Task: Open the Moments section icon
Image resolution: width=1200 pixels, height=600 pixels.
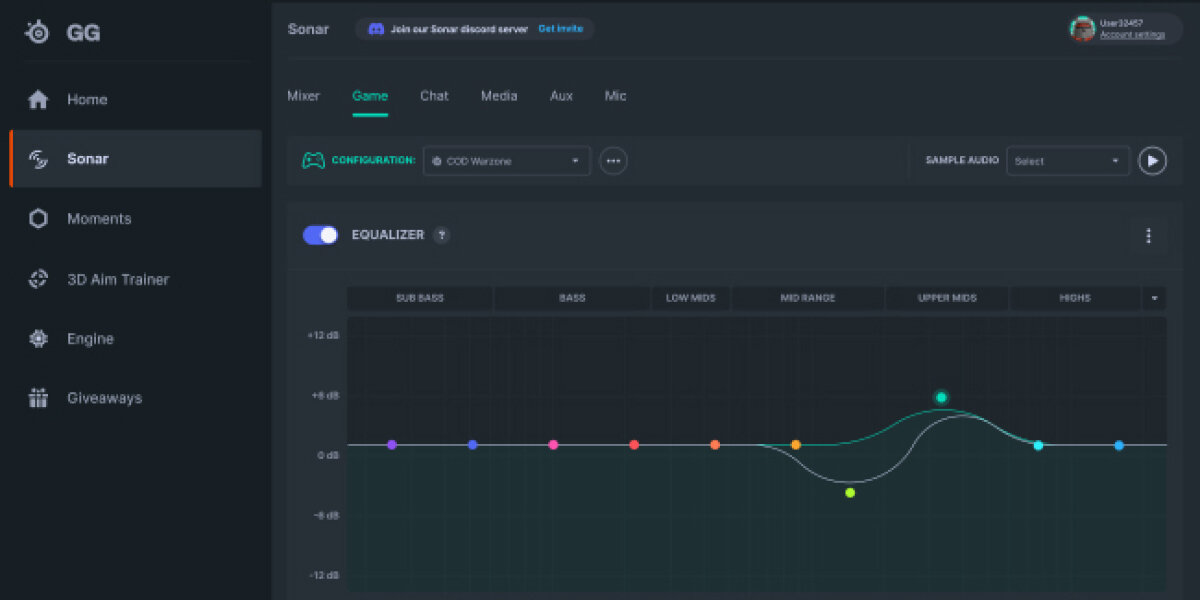Action: click(38, 219)
